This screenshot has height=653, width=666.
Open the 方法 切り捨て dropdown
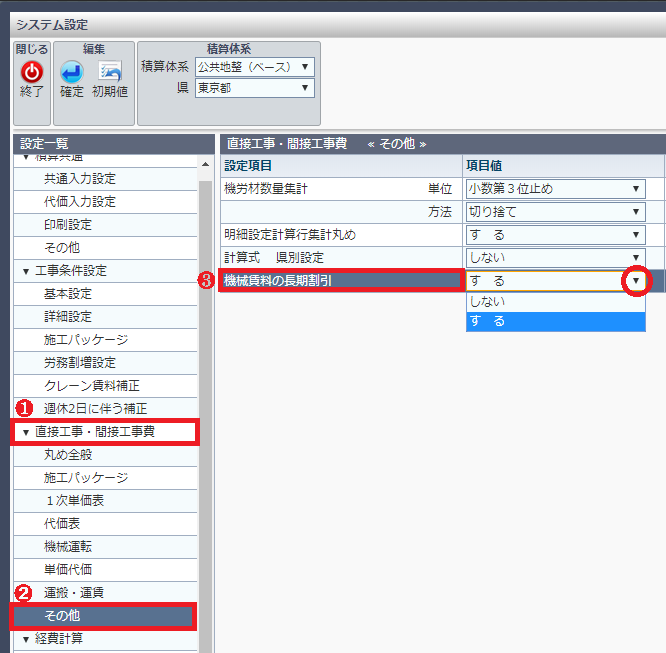[555, 212]
